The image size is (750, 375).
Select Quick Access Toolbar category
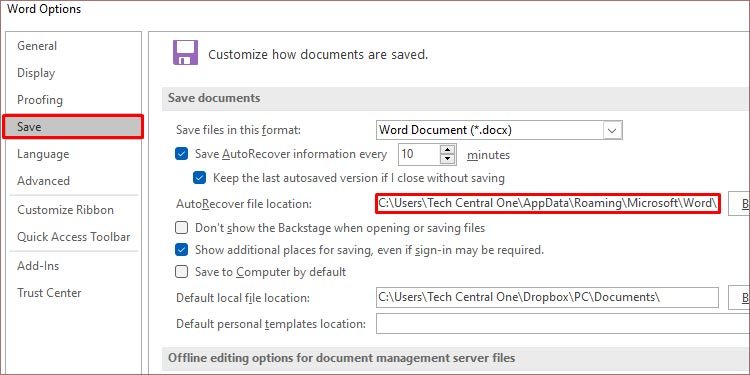(x=74, y=237)
